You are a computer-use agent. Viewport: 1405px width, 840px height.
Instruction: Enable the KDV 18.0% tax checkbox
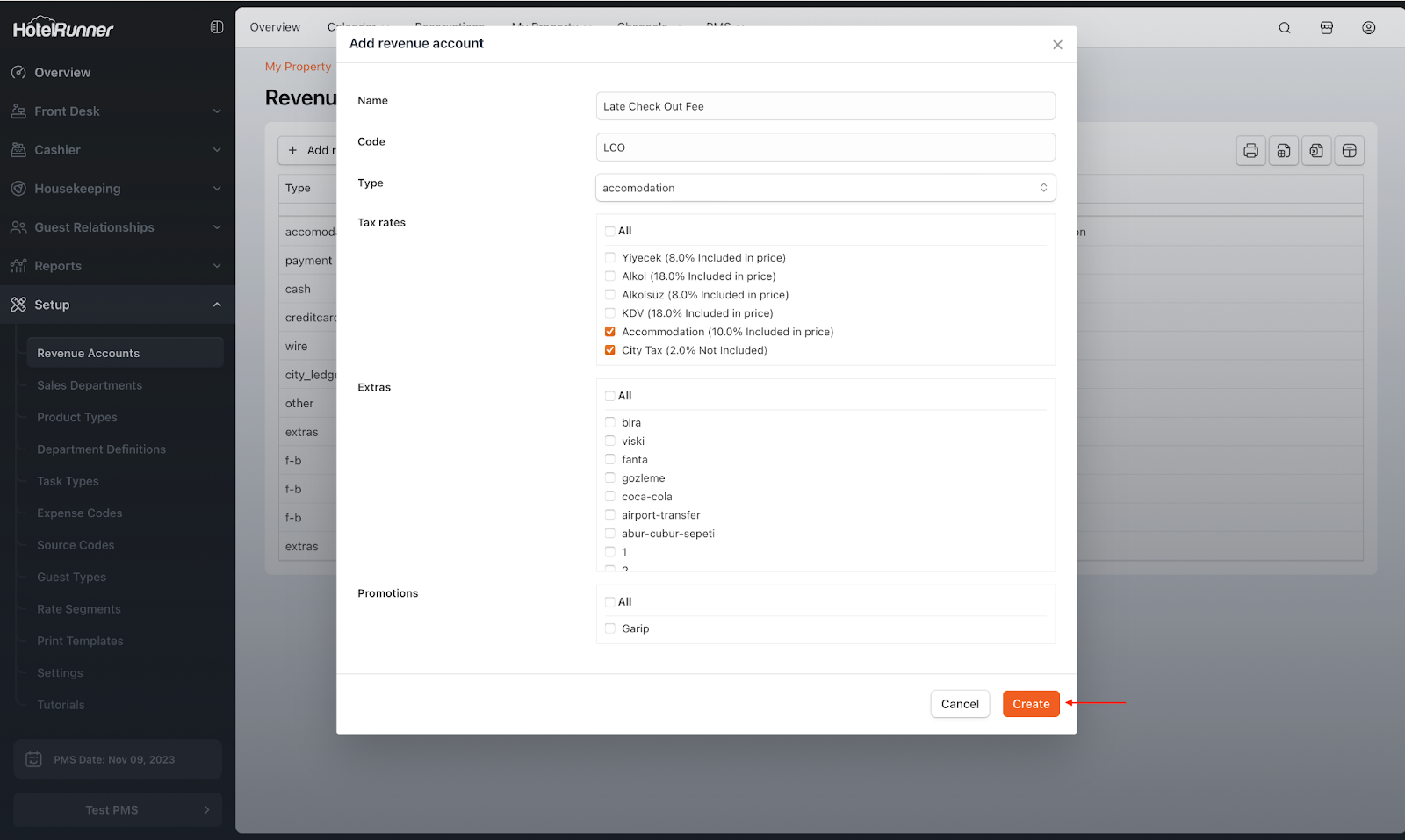[610, 313]
